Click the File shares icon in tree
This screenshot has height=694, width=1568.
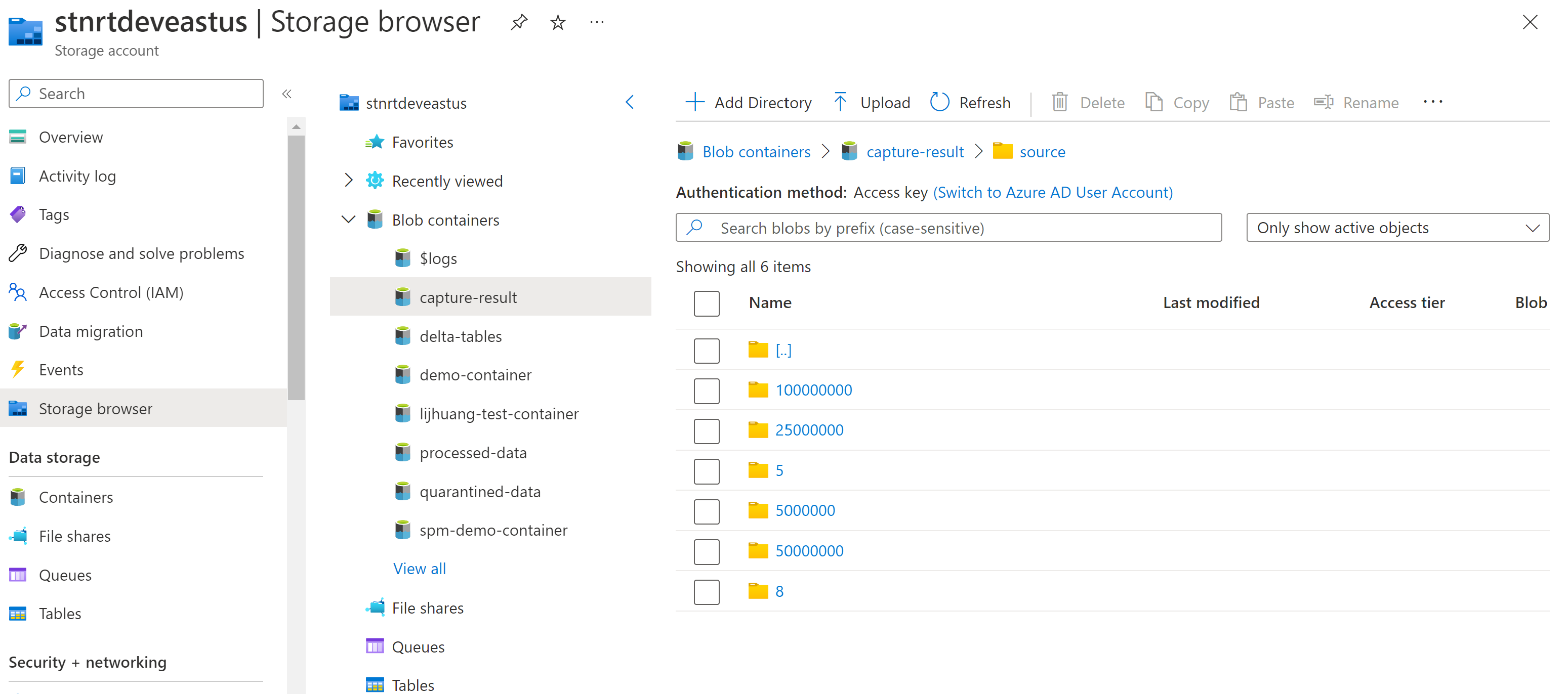click(375, 607)
